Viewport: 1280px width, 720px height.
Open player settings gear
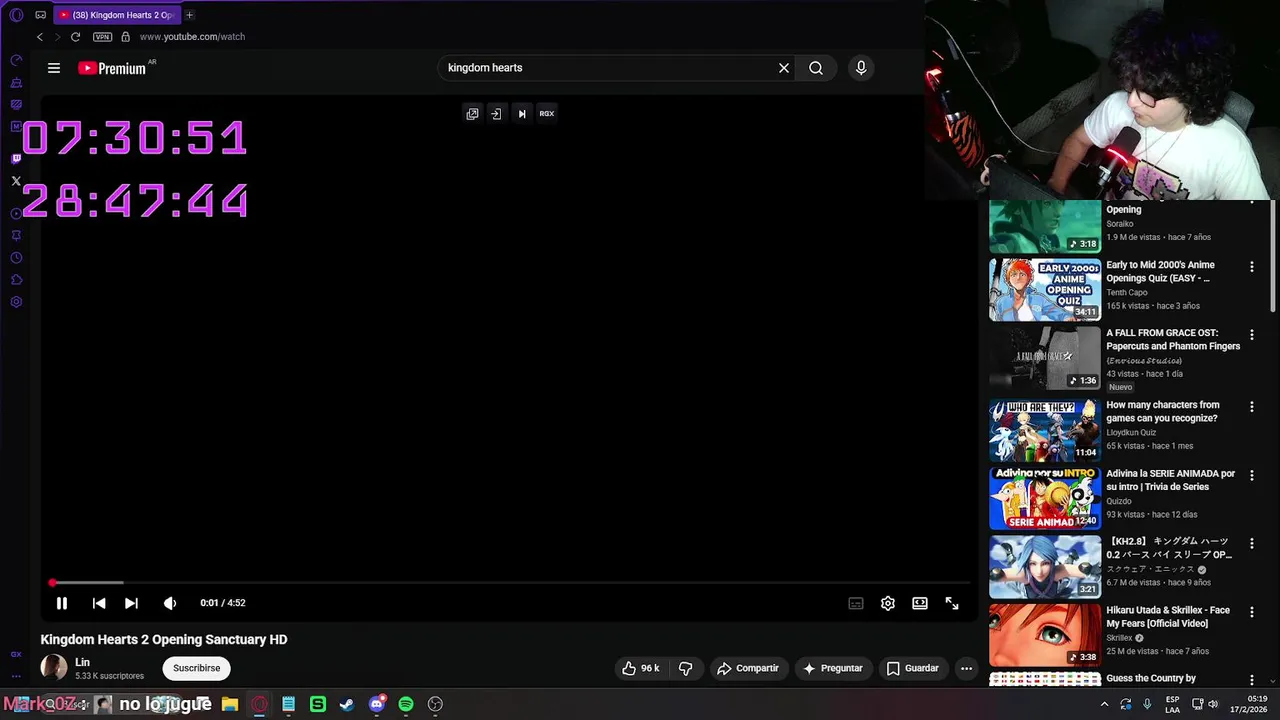tap(888, 603)
